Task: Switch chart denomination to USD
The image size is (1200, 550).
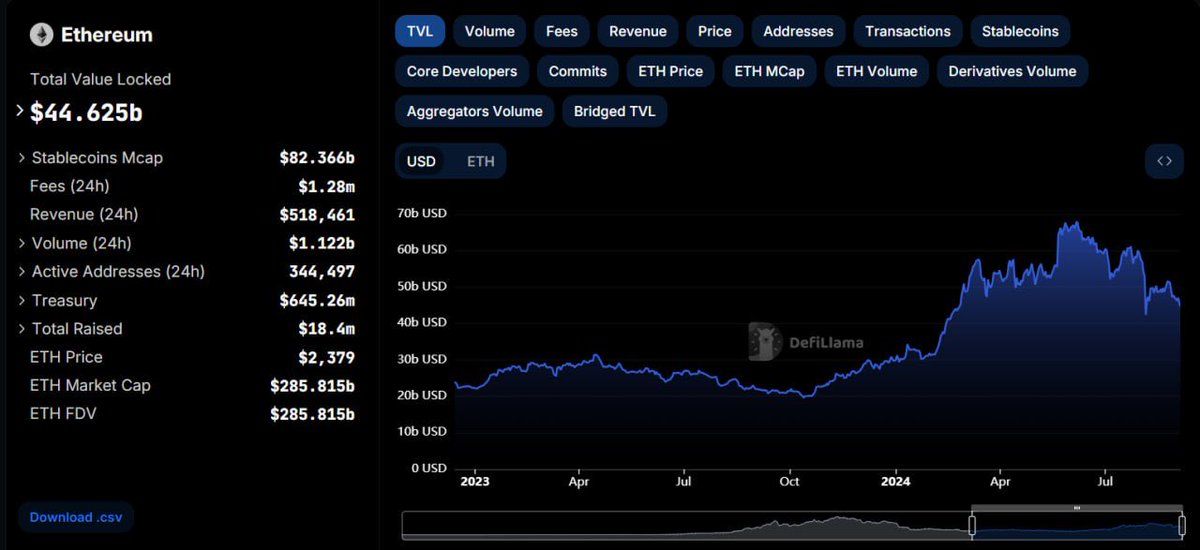Action: point(421,161)
